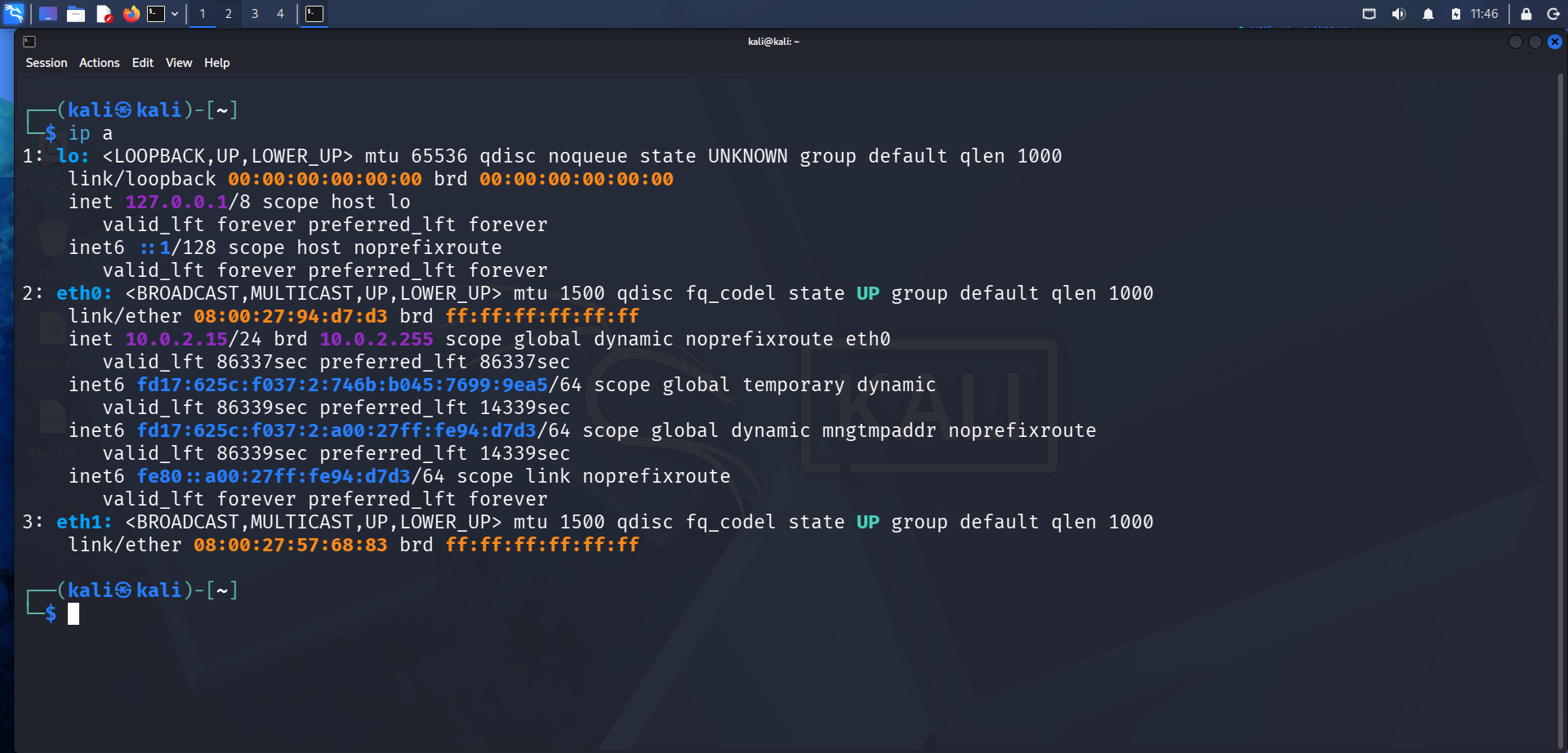Minimize the terminal window
The width and height of the screenshot is (1568, 753).
click(1515, 42)
